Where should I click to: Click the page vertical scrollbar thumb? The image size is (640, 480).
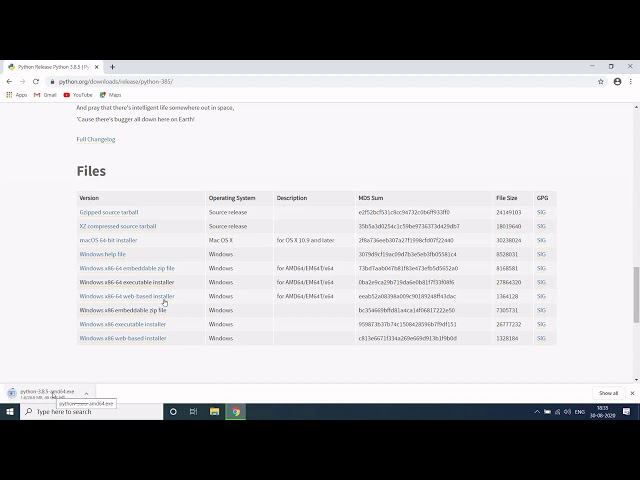tap(636, 294)
